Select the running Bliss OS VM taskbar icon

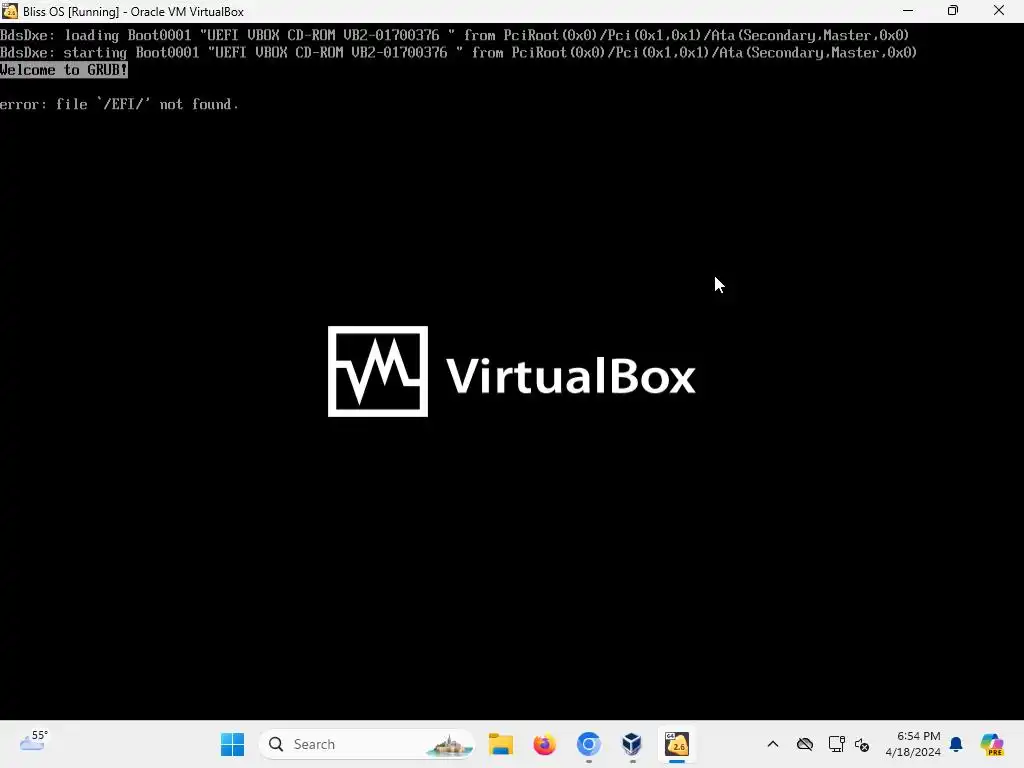pos(677,744)
